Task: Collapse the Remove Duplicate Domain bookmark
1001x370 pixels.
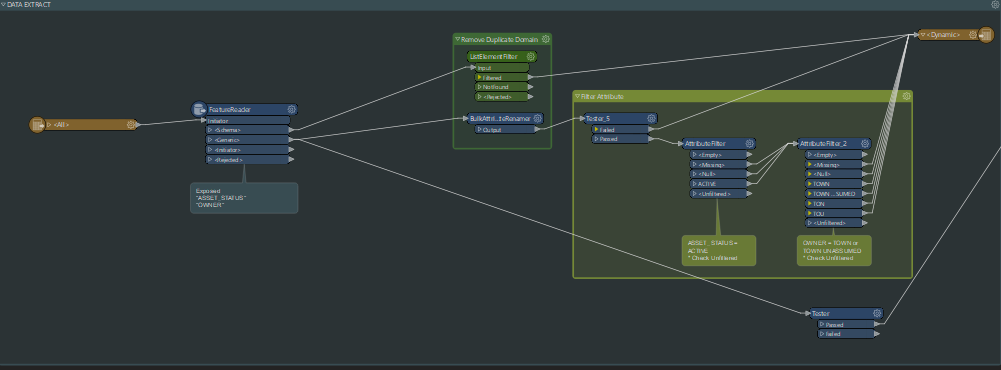Action: pyautogui.click(x=458, y=40)
